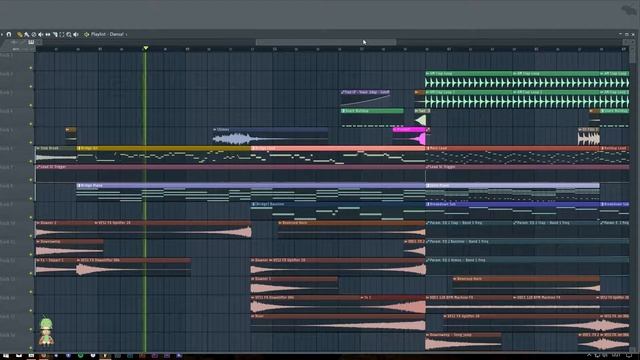Image resolution: width=640 pixels, height=360 pixels.
Task: Select the Track 15 header label
Action: [7, 316]
